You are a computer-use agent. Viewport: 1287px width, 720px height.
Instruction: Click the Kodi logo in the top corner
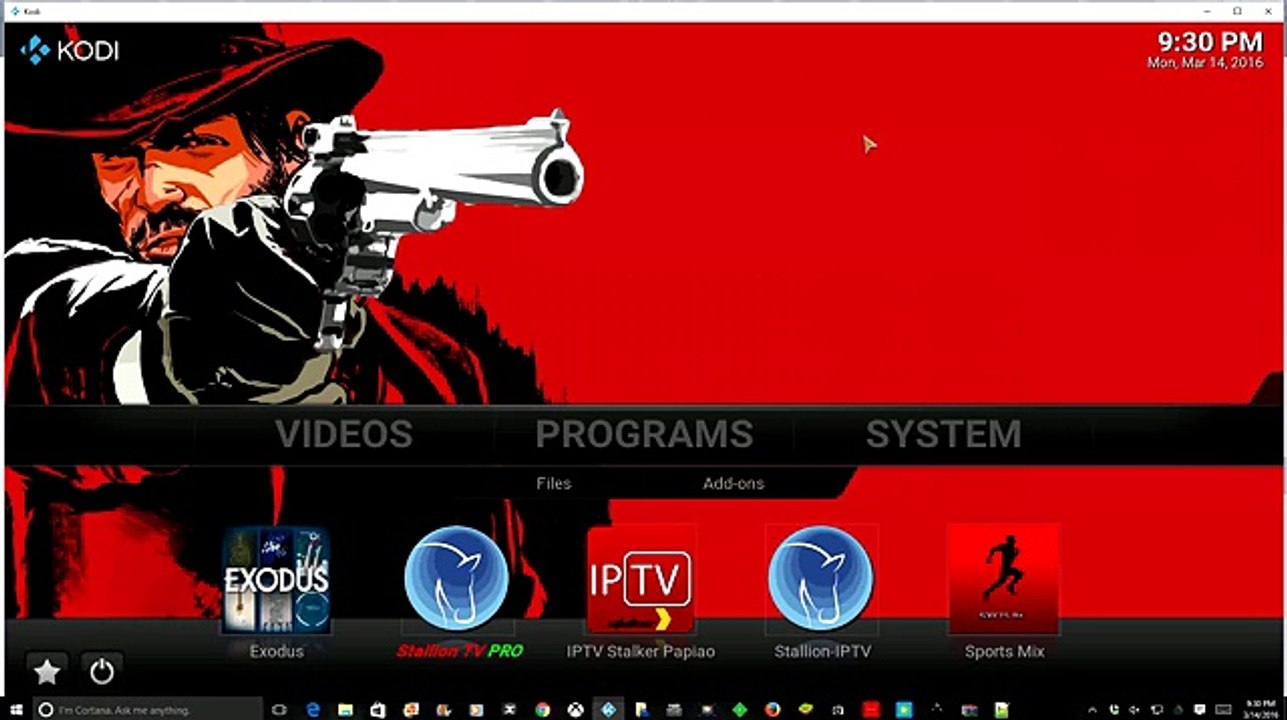click(69, 49)
